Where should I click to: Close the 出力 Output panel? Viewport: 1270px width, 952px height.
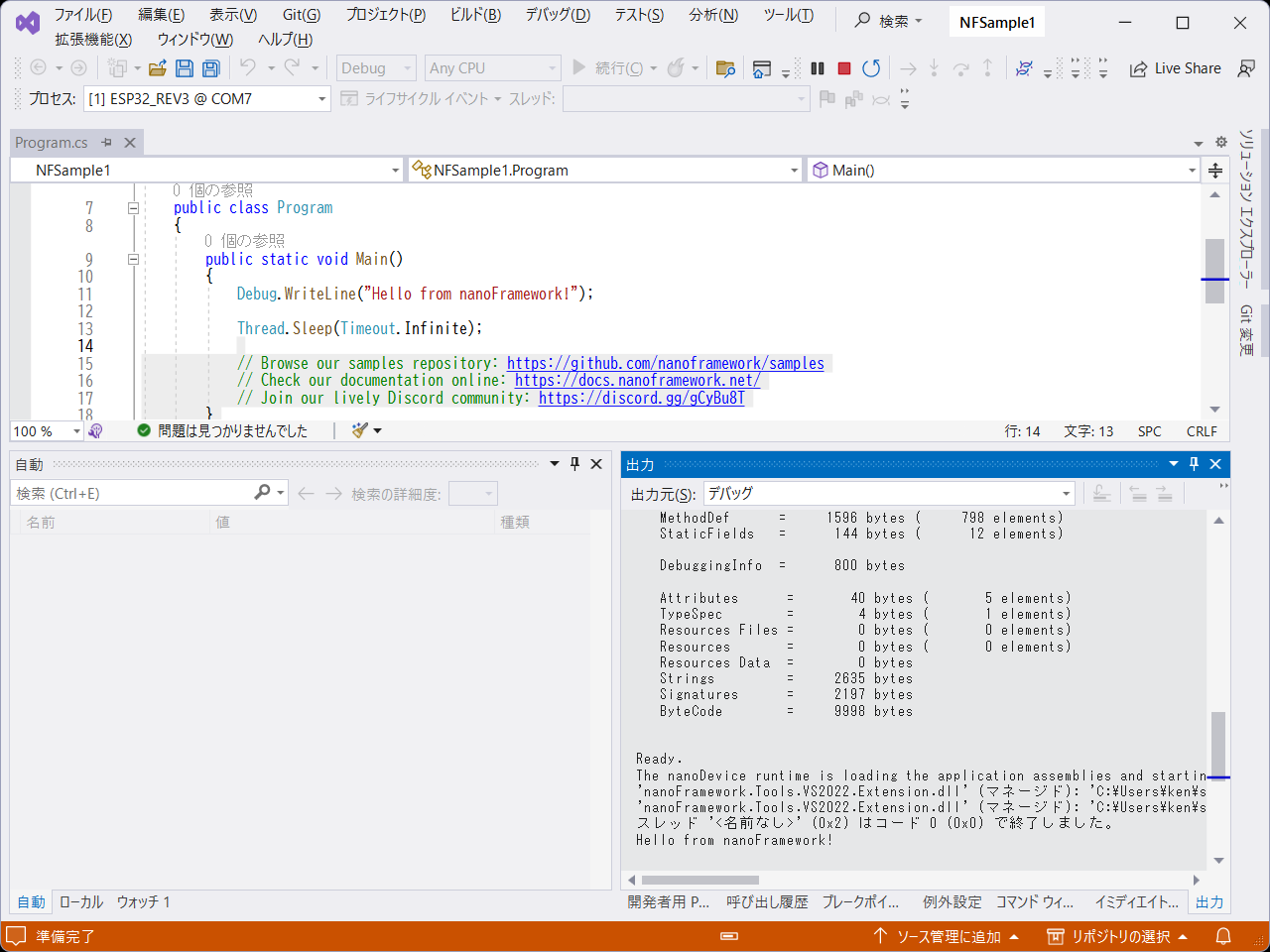(x=1215, y=464)
